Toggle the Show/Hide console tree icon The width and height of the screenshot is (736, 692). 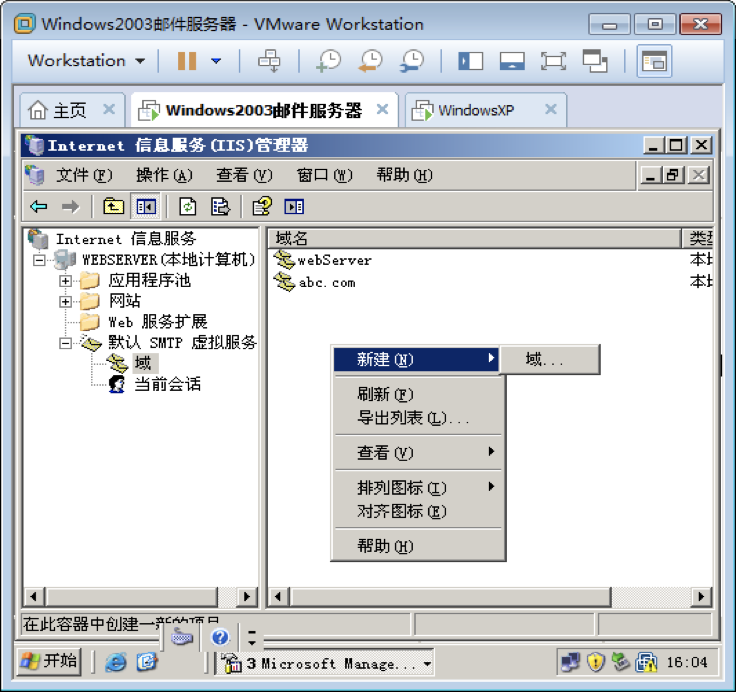[146, 207]
